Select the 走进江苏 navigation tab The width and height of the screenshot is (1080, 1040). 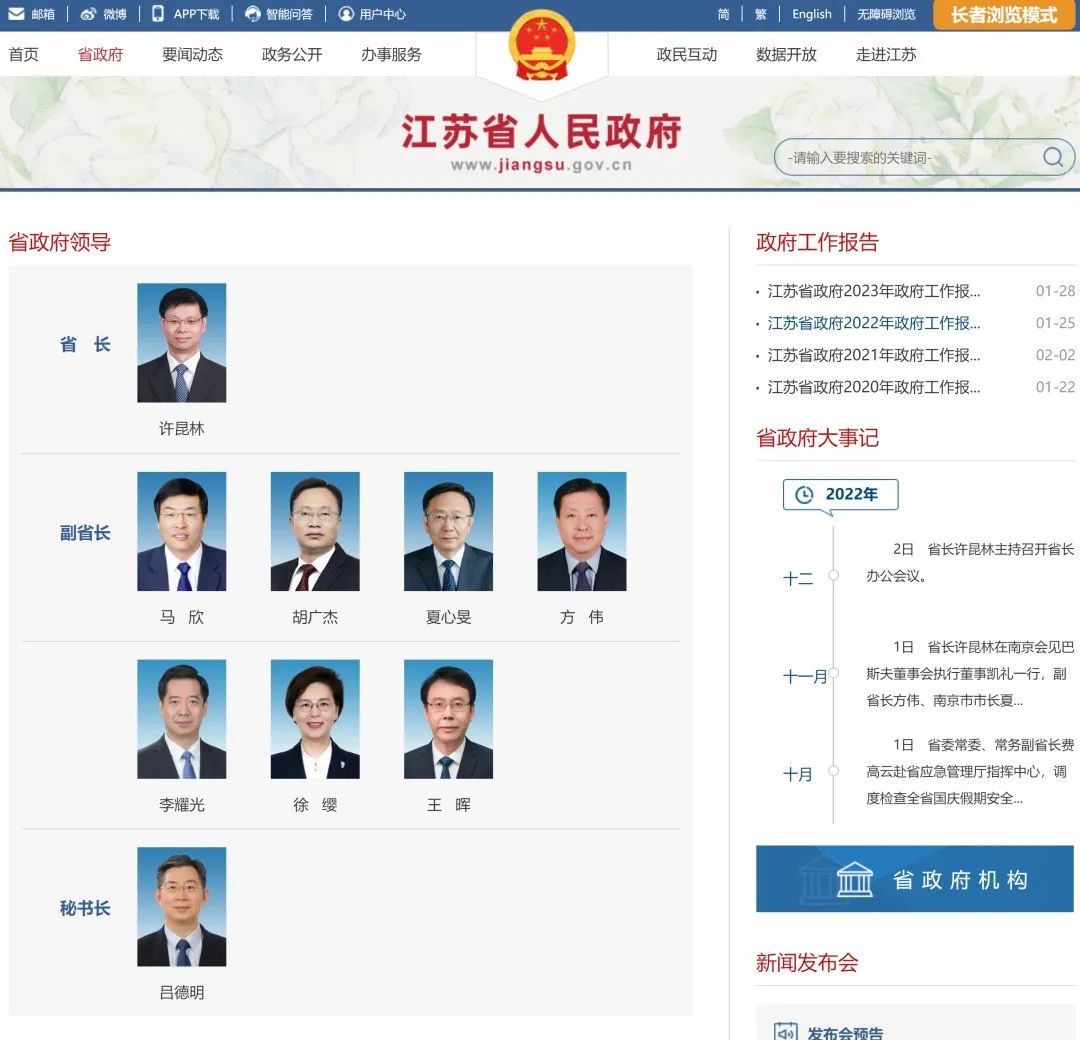(885, 55)
